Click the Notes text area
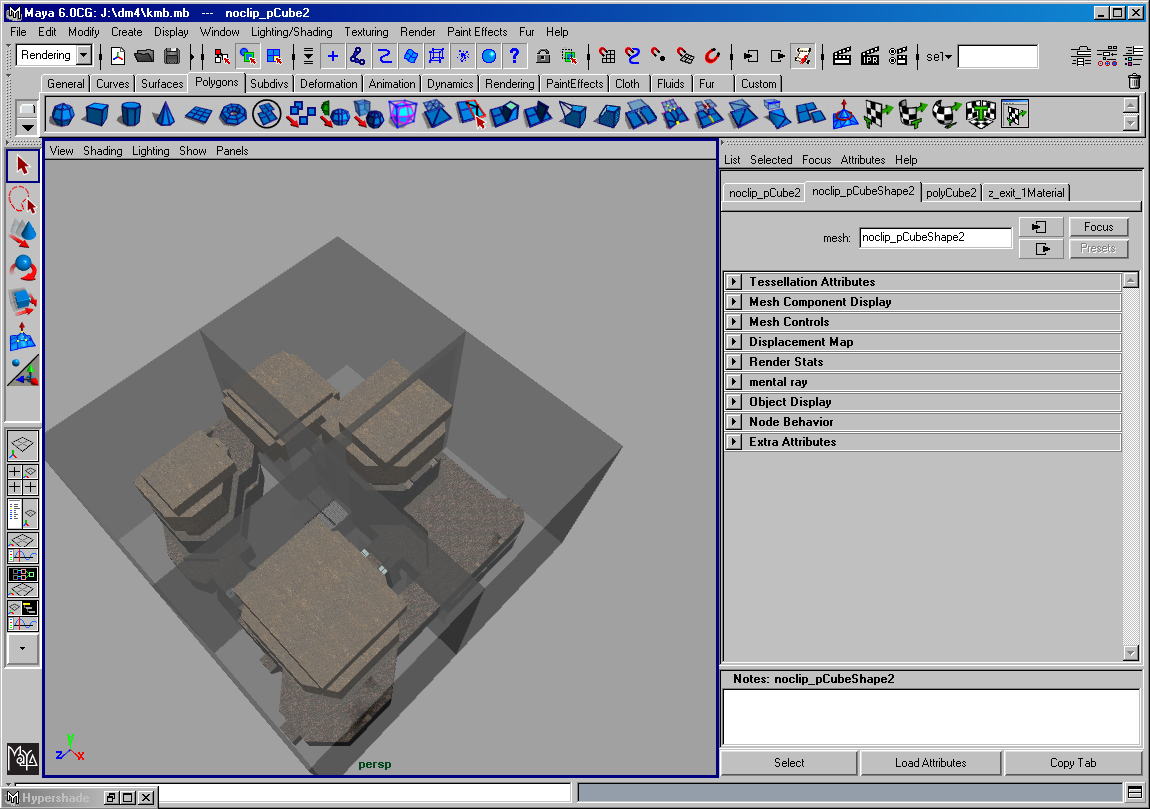This screenshot has width=1150, height=809. 930,717
